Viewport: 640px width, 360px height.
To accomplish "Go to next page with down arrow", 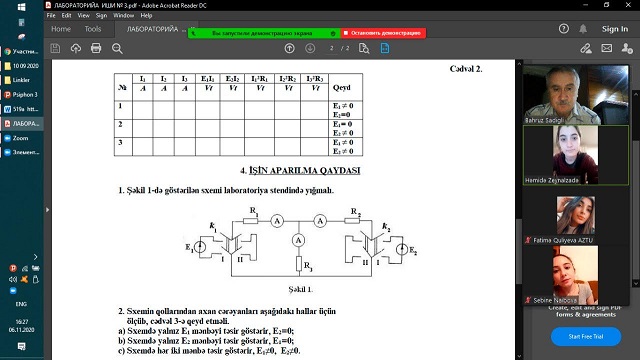I will [310, 48].
